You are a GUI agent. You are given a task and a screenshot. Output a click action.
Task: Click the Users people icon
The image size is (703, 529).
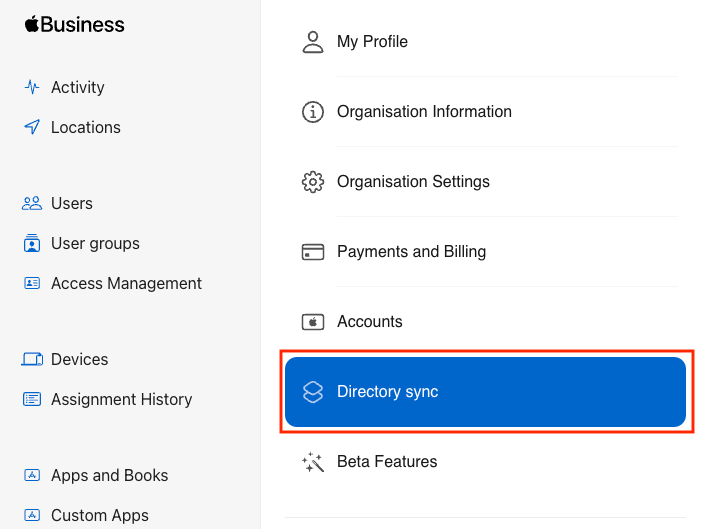tap(32, 203)
